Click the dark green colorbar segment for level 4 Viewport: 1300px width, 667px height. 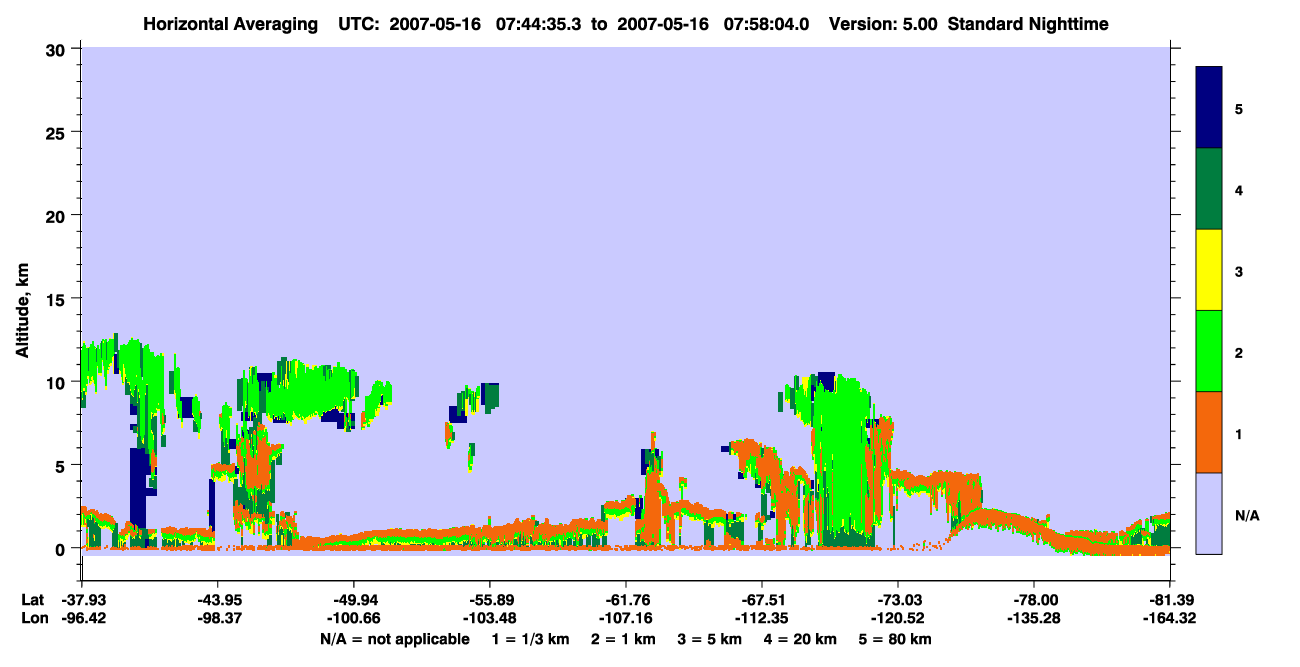click(1209, 189)
